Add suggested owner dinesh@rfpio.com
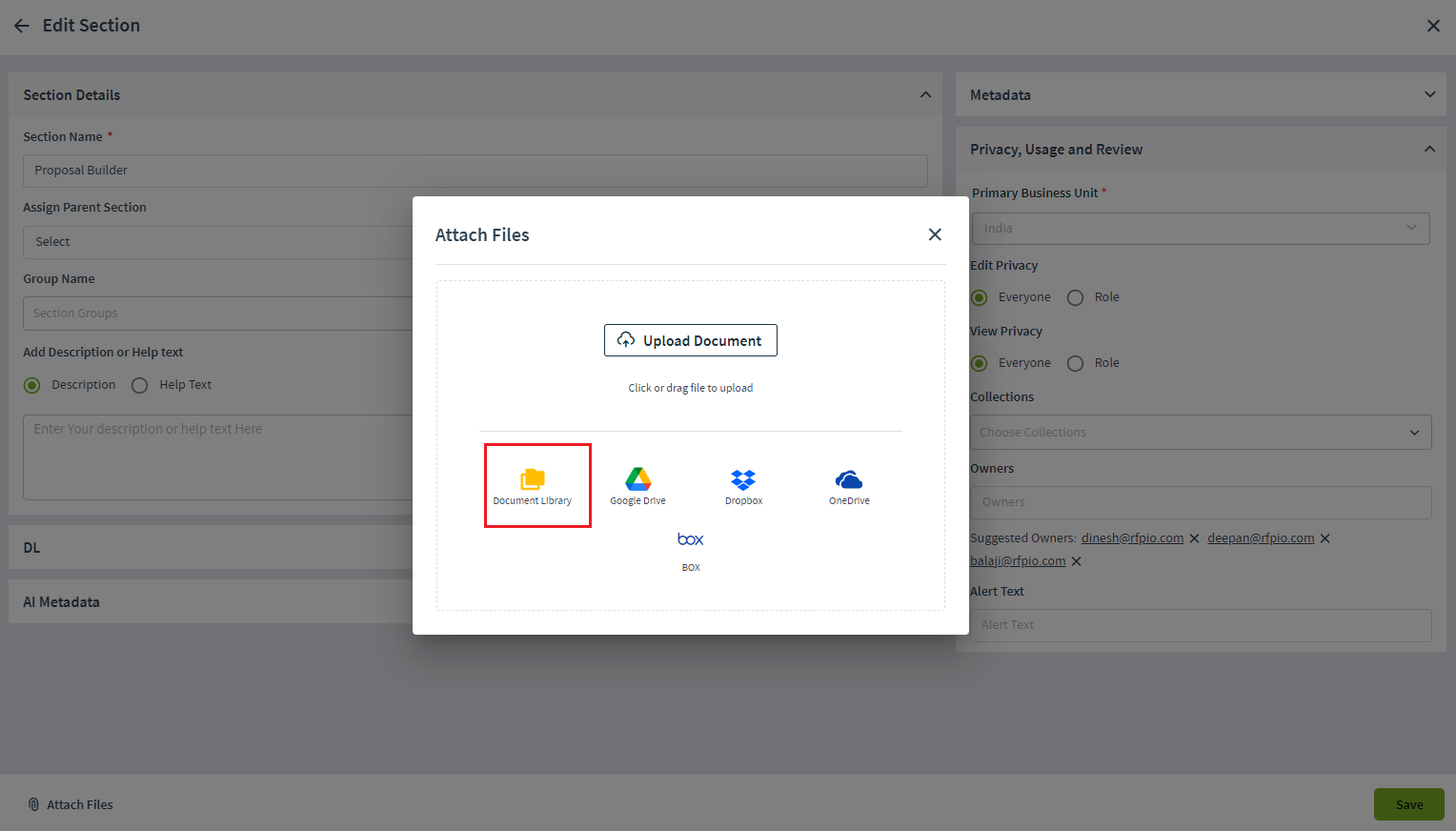Screen dimensions: 1456x831 [1132, 538]
